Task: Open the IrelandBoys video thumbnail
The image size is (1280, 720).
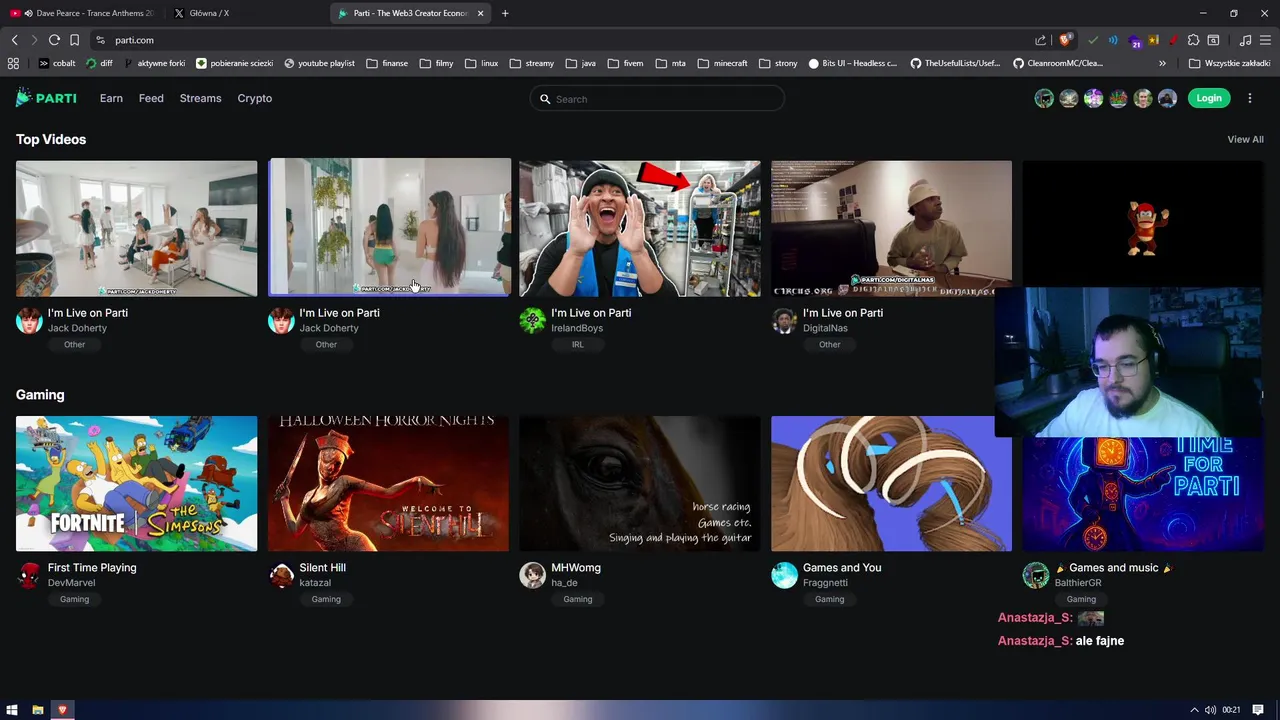Action: pos(640,229)
